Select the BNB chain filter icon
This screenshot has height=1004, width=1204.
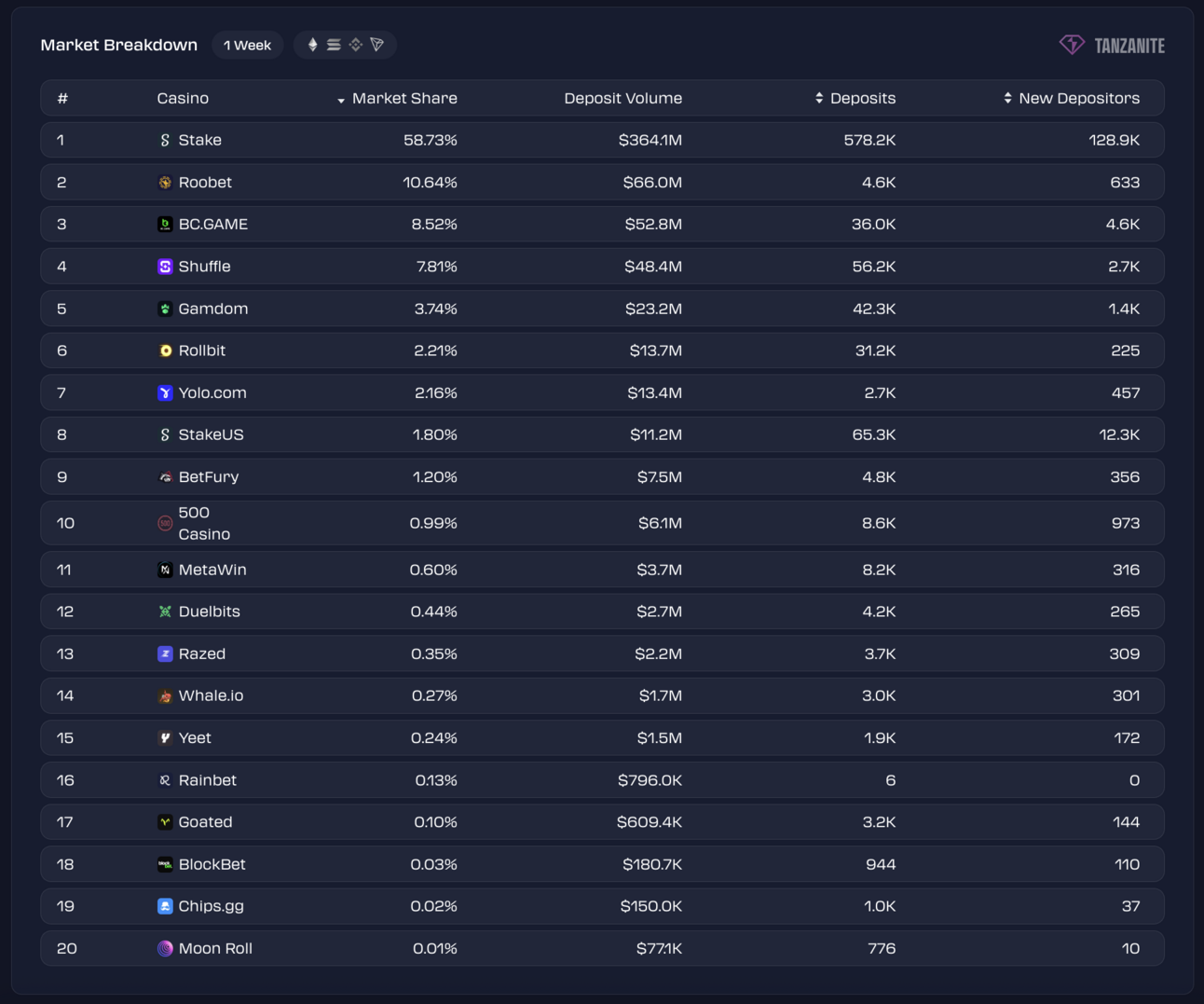tap(355, 45)
